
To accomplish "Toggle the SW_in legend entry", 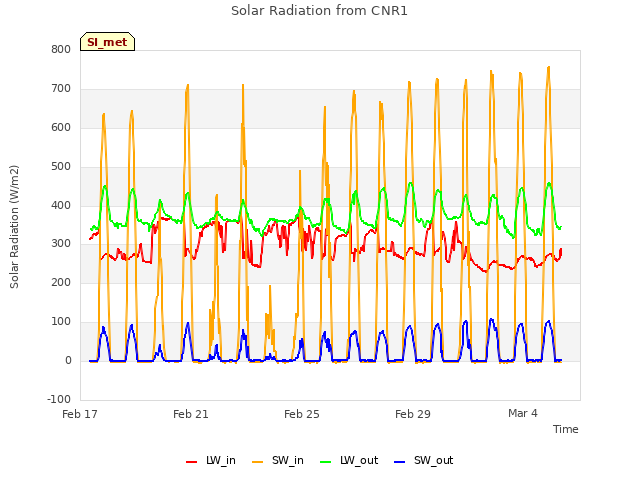I will coord(278,460).
